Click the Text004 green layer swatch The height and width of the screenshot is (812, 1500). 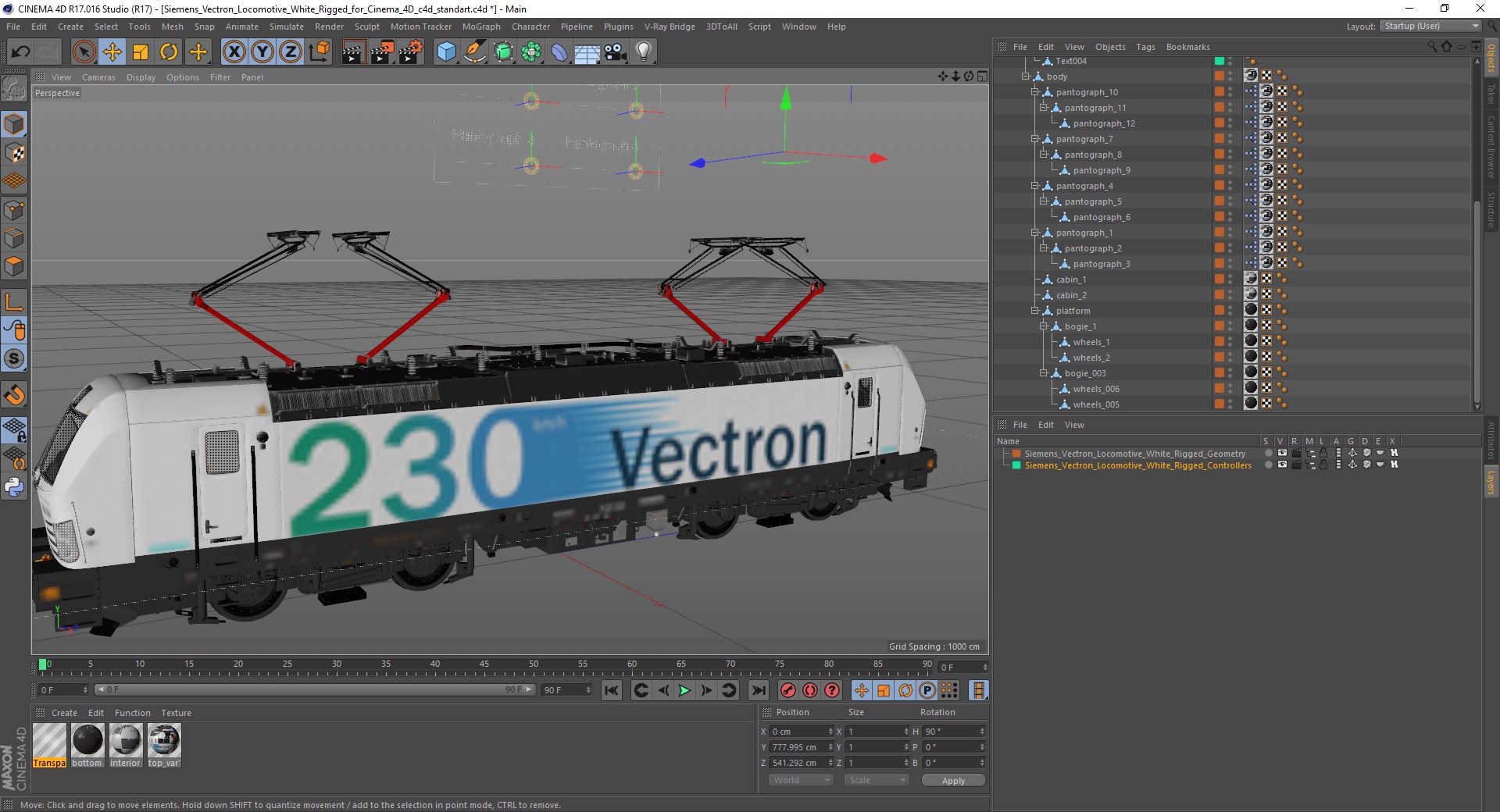[1219, 61]
